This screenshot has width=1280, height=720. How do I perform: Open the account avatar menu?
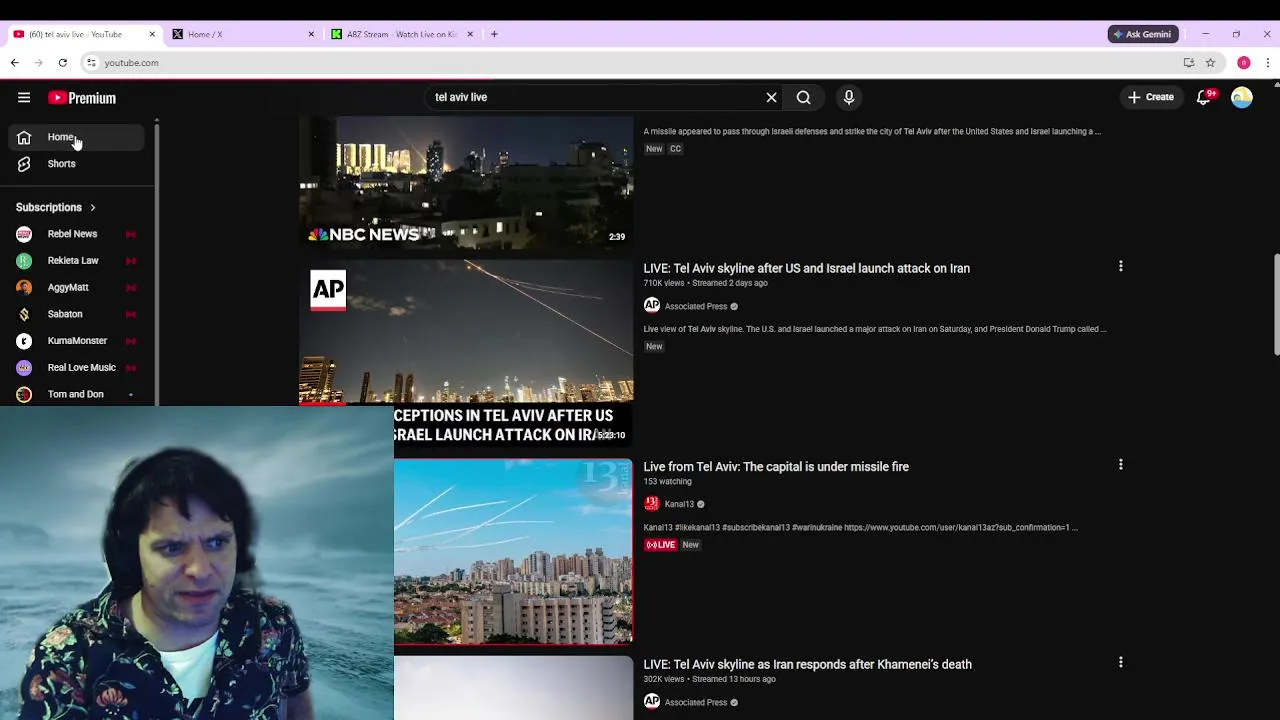click(x=1242, y=98)
